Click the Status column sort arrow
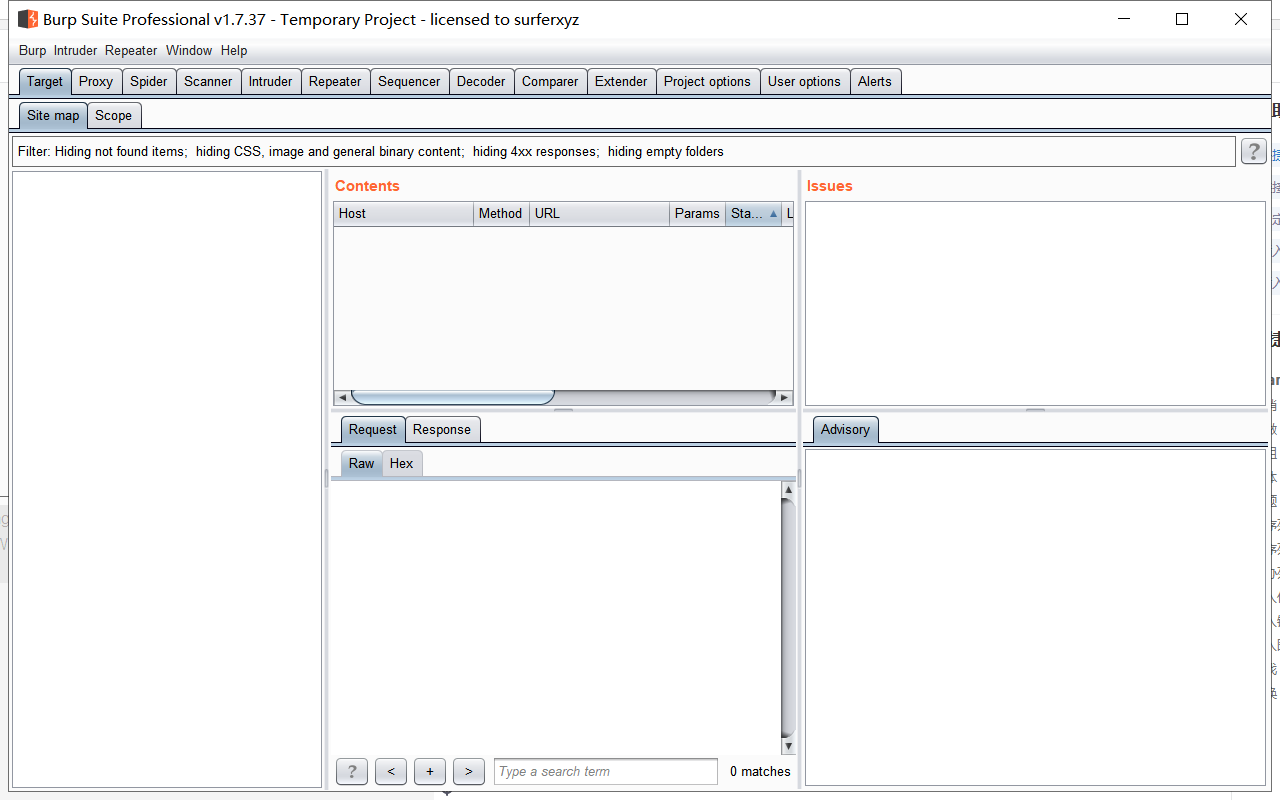1280x800 pixels. pyautogui.click(x=773, y=214)
